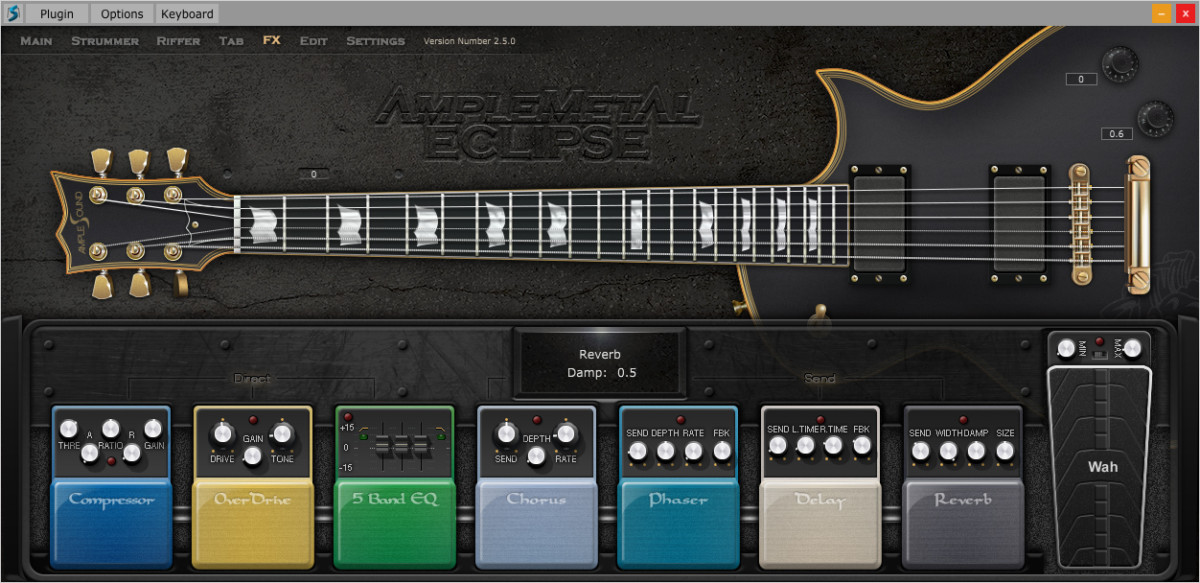
Task: Open the Plugin menu
Action: coord(56,14)
